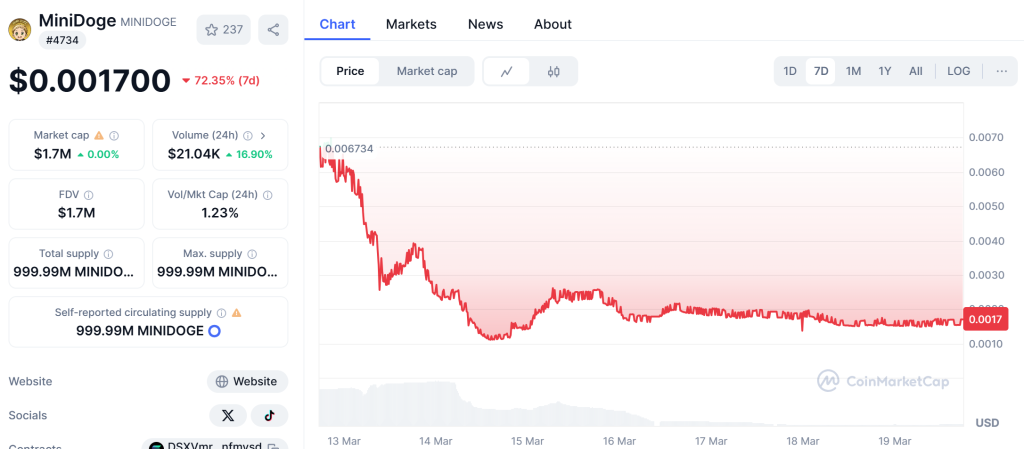Screen dimensions: 1024x449
Task: Select the 1M time range button
Action: [x=853, y=71]
